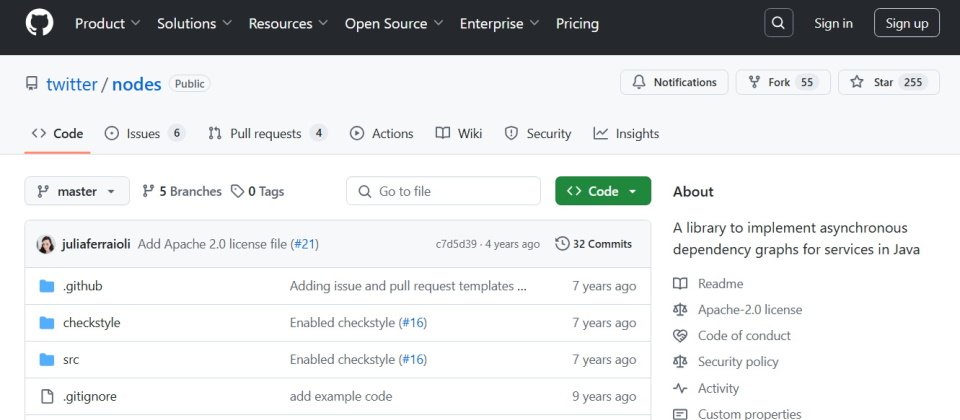Screen dimensions: 960x420
Task: Open the Custom properties link
Action: 750,414
